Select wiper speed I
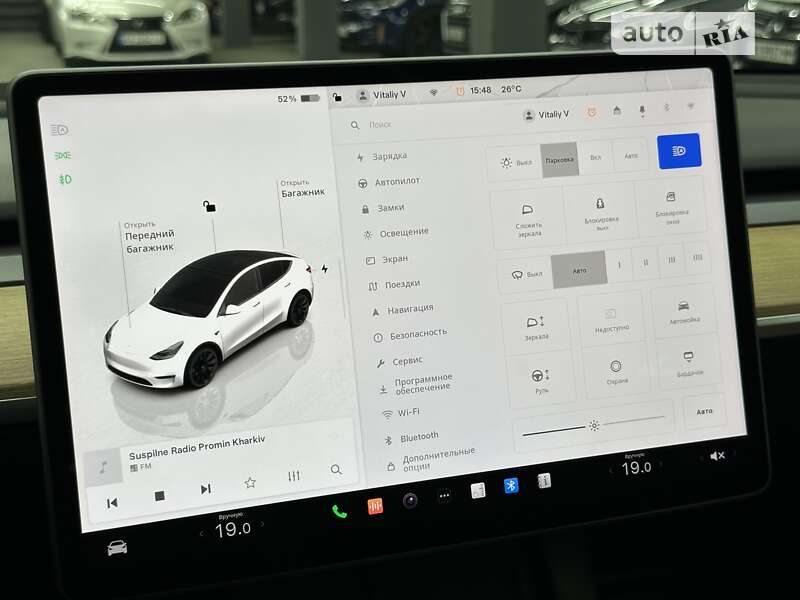The width and height of the screenshot is (800, 600). (x=619, y=265)
